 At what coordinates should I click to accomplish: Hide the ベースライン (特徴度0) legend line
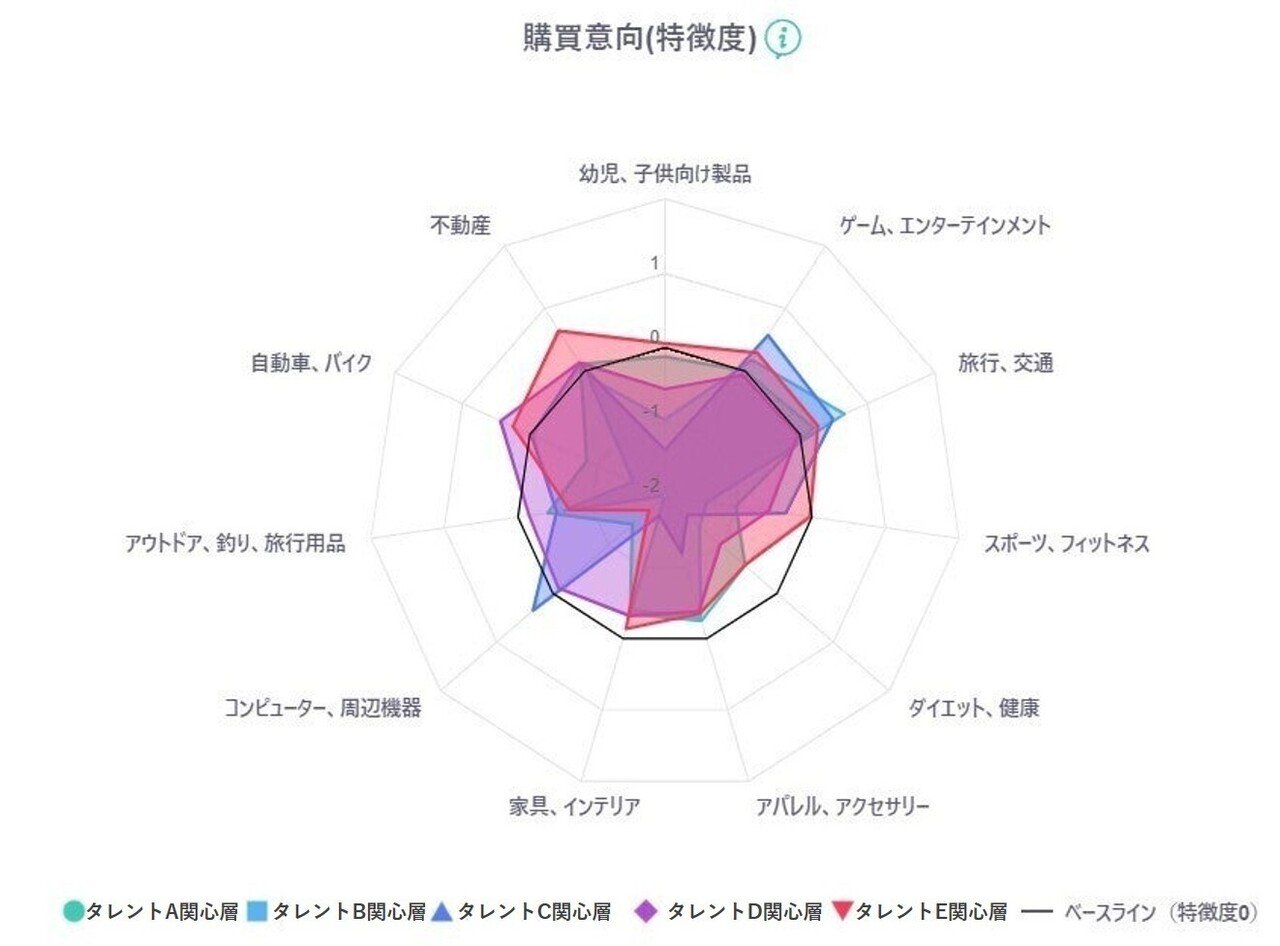(x=1040, y=912)
